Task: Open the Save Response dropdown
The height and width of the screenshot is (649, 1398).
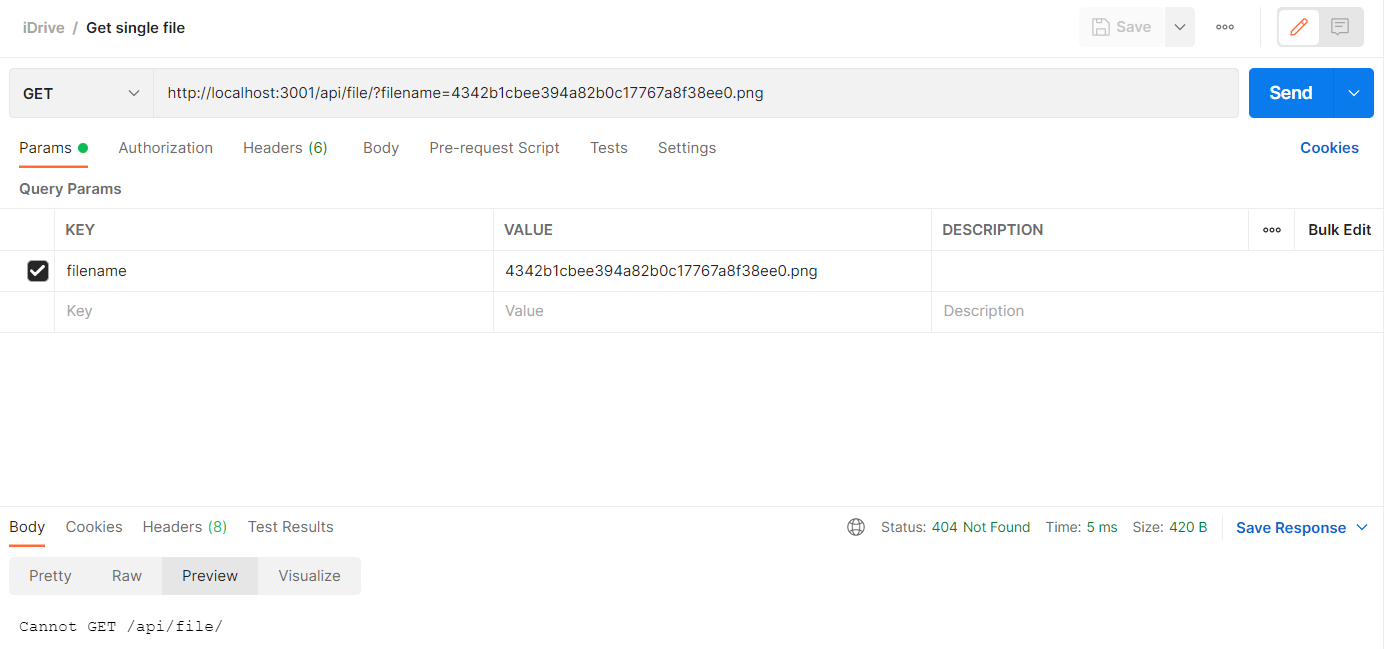Action: 1302,528
